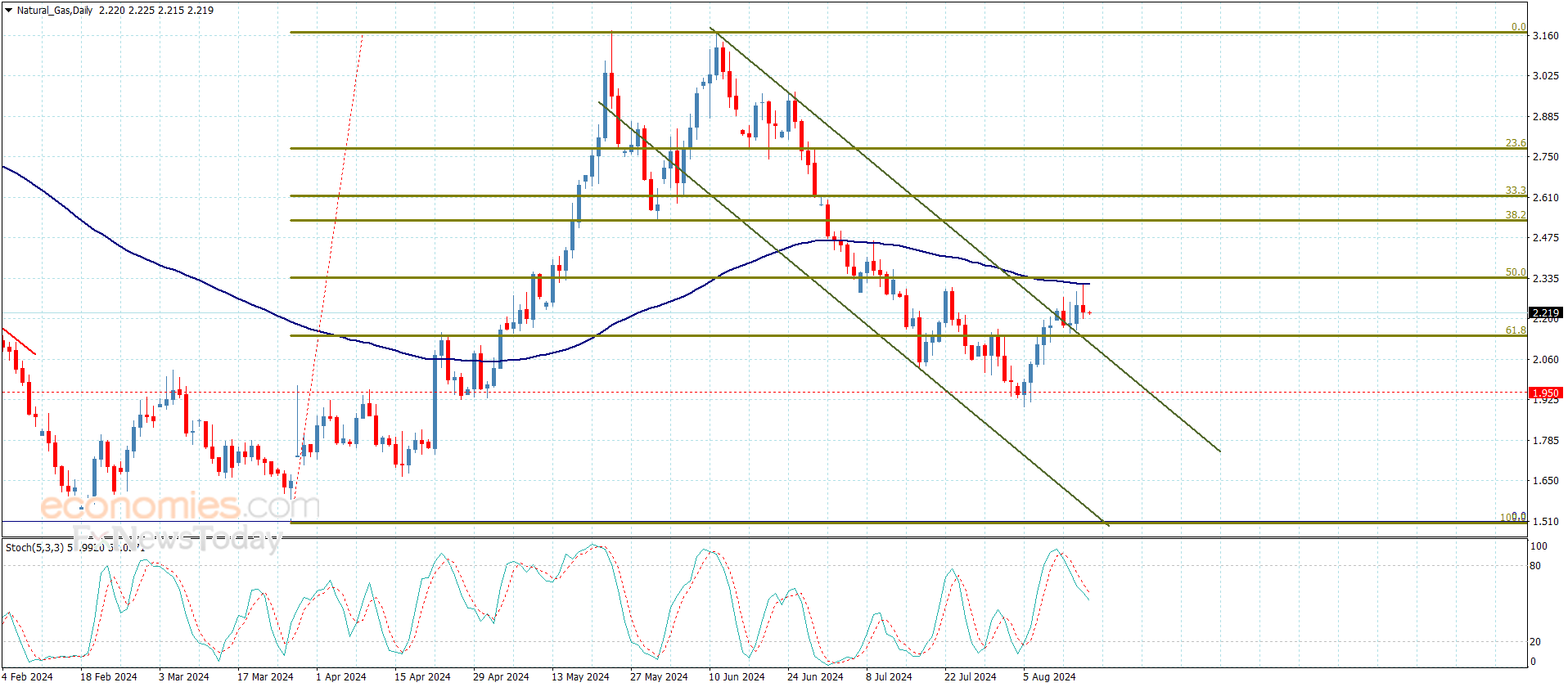Click the red 1.950 price level tag
Image resolution: width=1568 pixels, height=687 pixels.
pos(1545,393)
